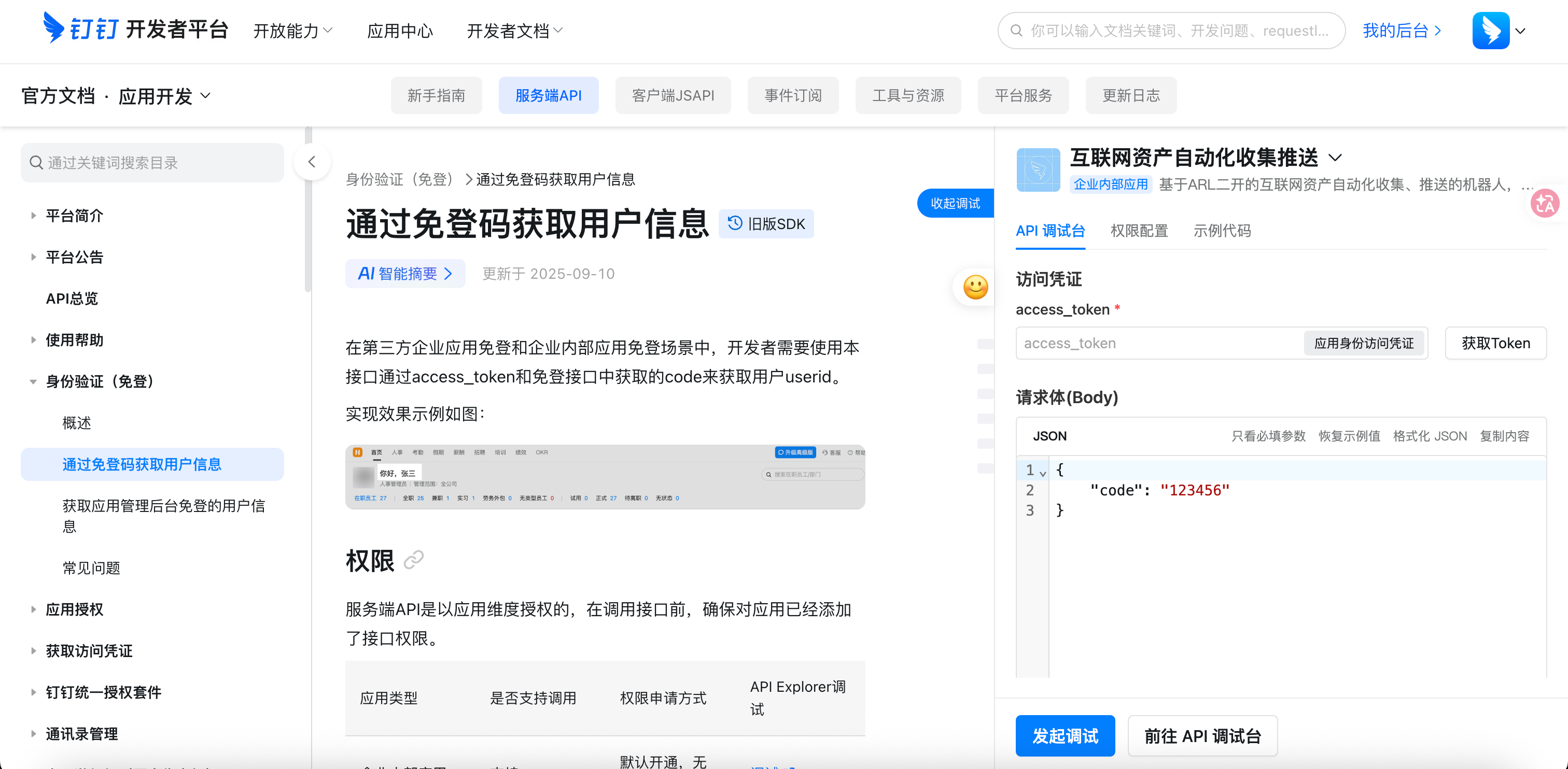Click the access_token input field

1156,343
